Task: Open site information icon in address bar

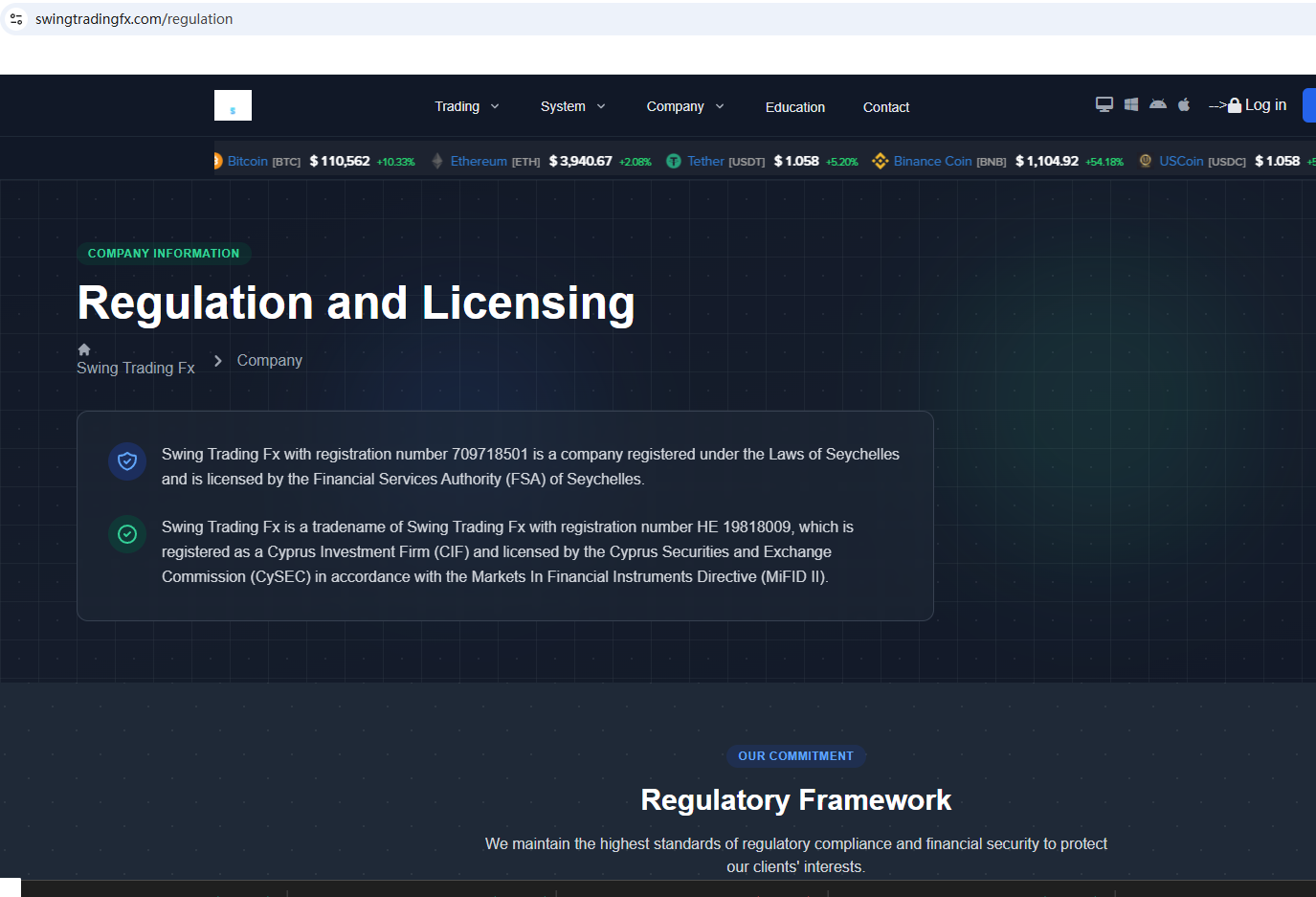Action: (x=16, y=19)
